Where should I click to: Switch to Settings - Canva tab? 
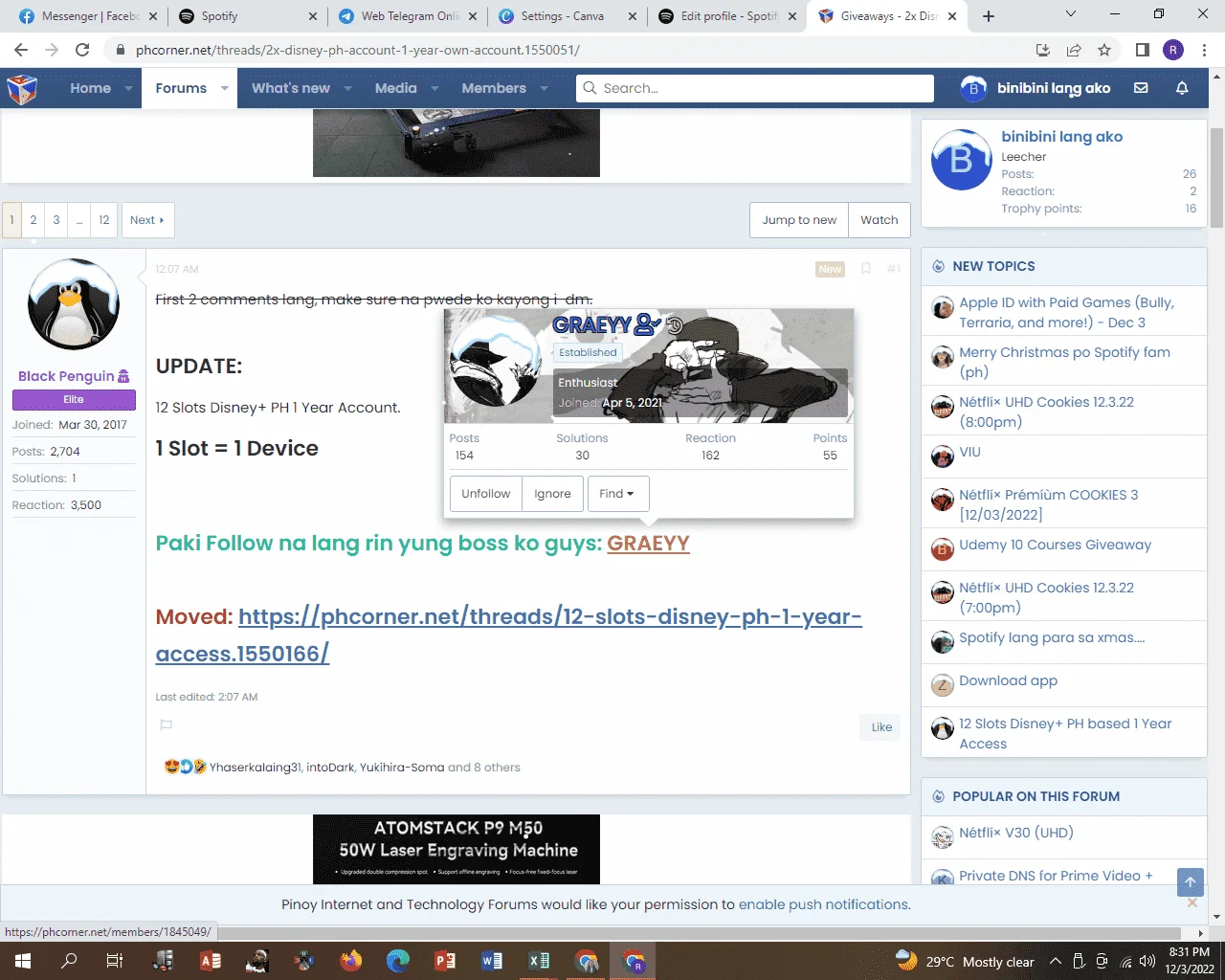click(x=566, y=16)
